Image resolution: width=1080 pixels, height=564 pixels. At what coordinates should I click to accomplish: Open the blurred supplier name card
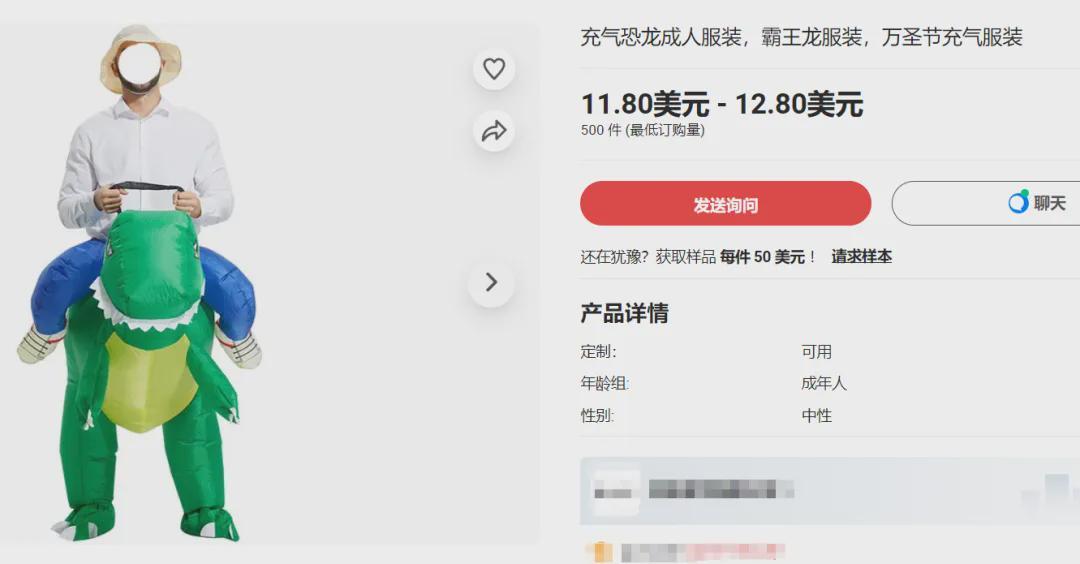830,491
